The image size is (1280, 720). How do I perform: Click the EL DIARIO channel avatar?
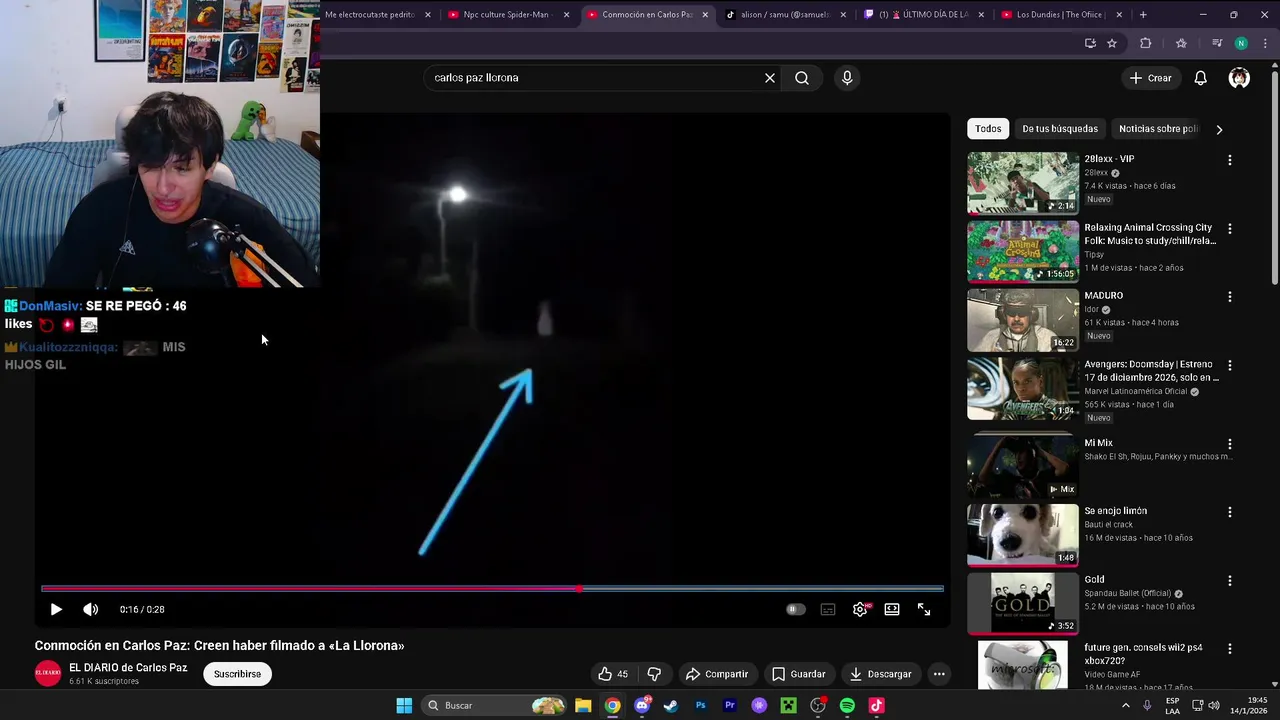click(48, 674)
